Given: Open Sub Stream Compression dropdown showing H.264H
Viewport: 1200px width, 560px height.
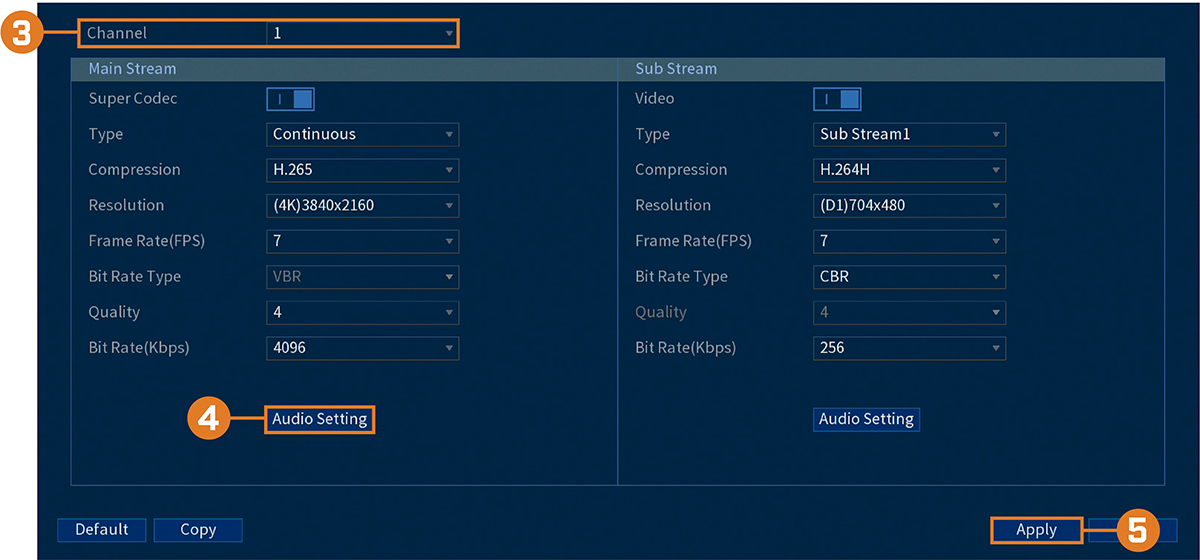Looking at the screenshot, I should click(x=910, y=170).
